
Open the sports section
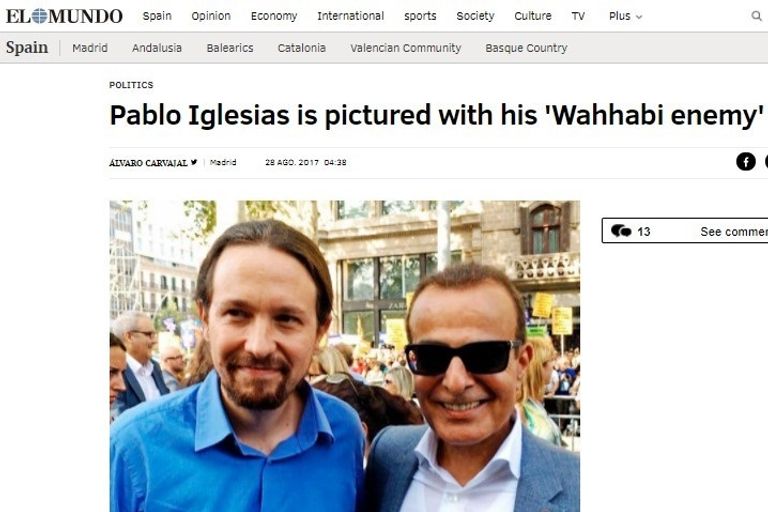[420, 16]
